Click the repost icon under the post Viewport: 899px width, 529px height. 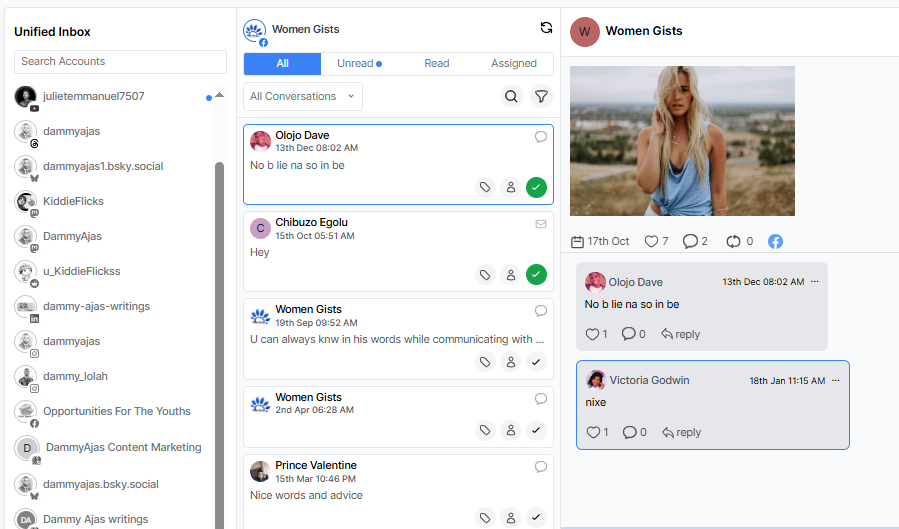tap(732, 242)
